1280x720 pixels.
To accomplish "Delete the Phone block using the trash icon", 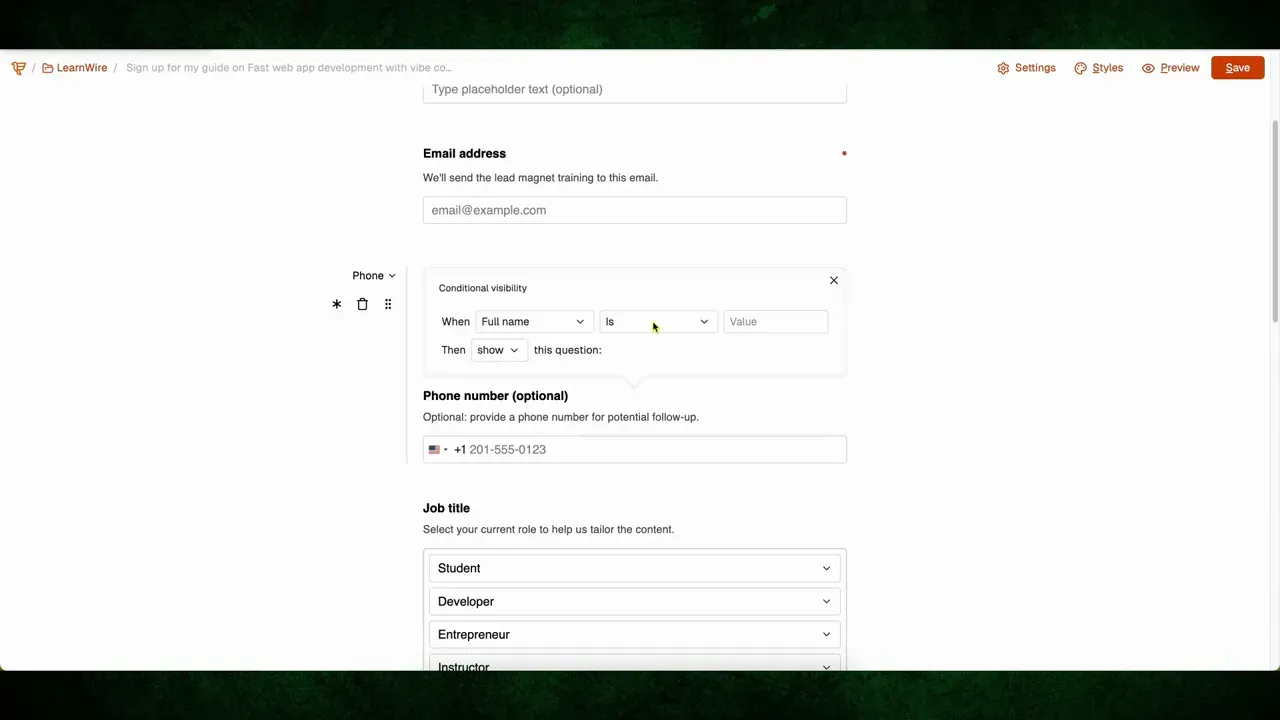I will 362,304.
